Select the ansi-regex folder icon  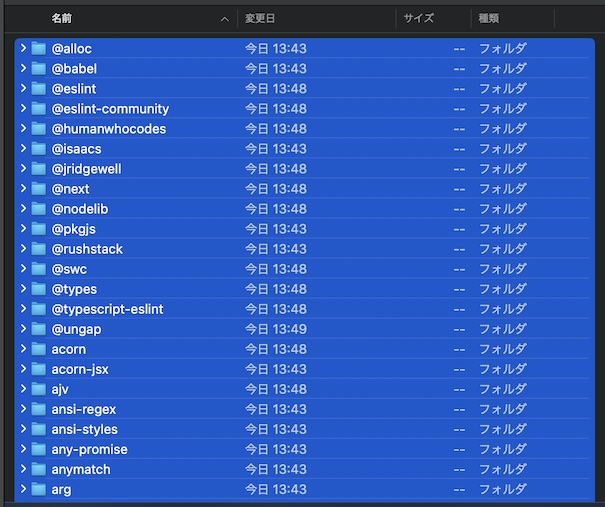click(x=39, y=409)
